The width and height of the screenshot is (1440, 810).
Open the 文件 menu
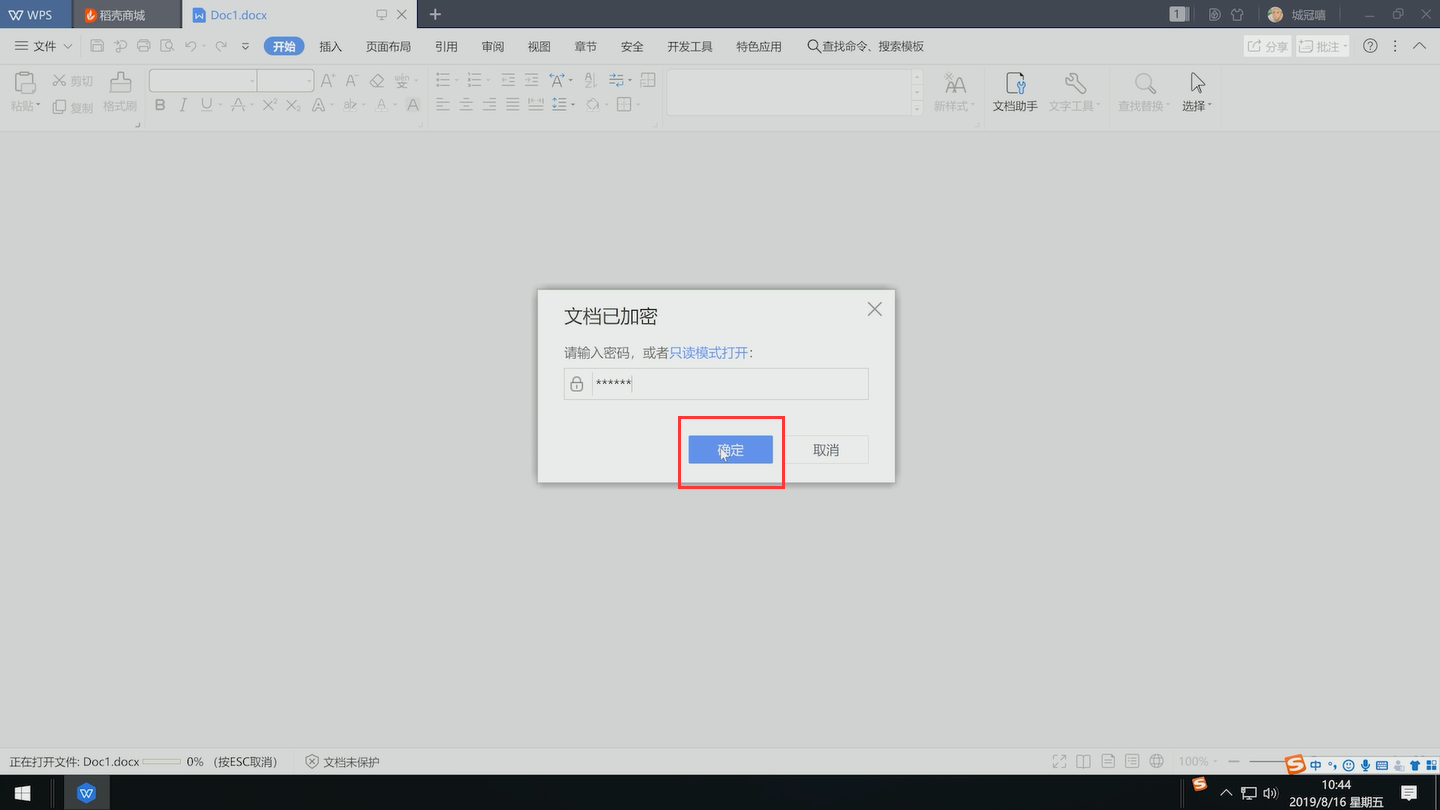tap(43, 46)
